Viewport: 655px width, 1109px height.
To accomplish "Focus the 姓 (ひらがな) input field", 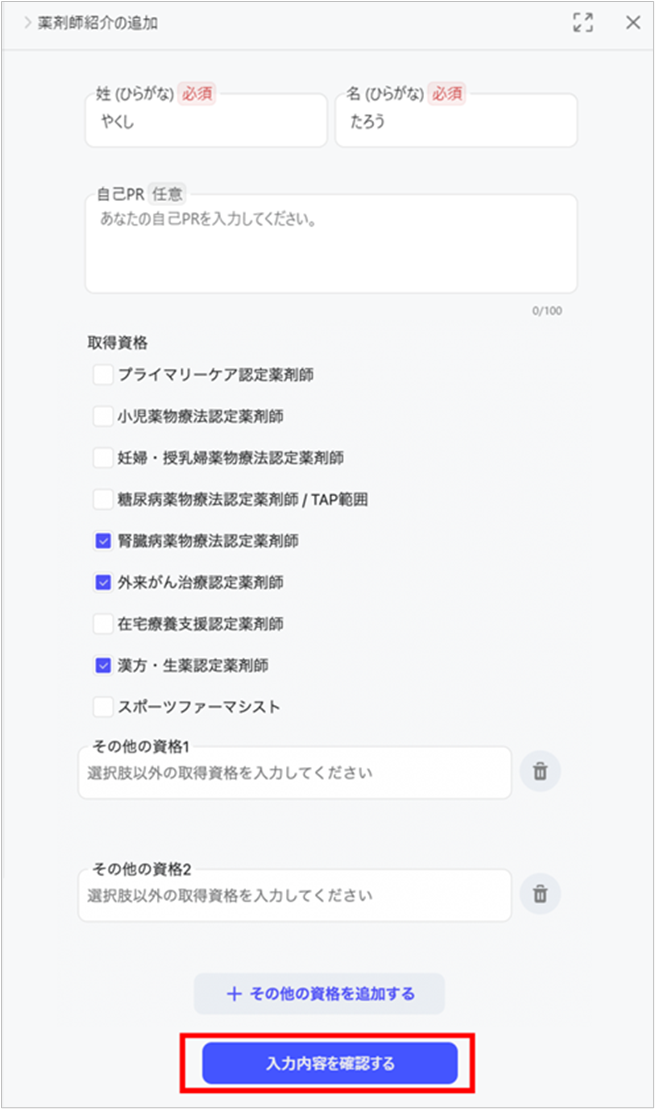I will click(x=206, y=122).
